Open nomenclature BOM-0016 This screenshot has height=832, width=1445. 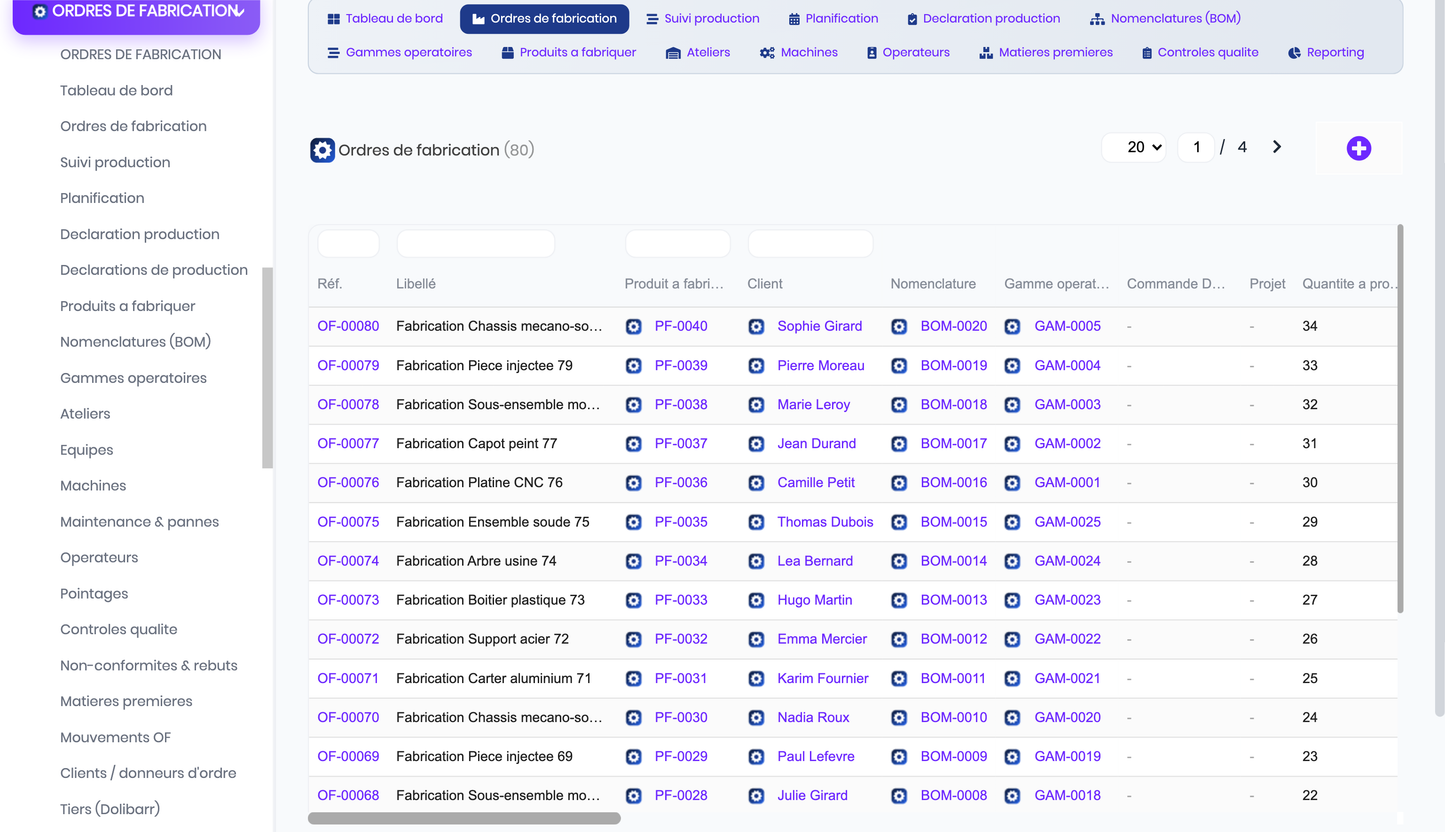(954, 483)
